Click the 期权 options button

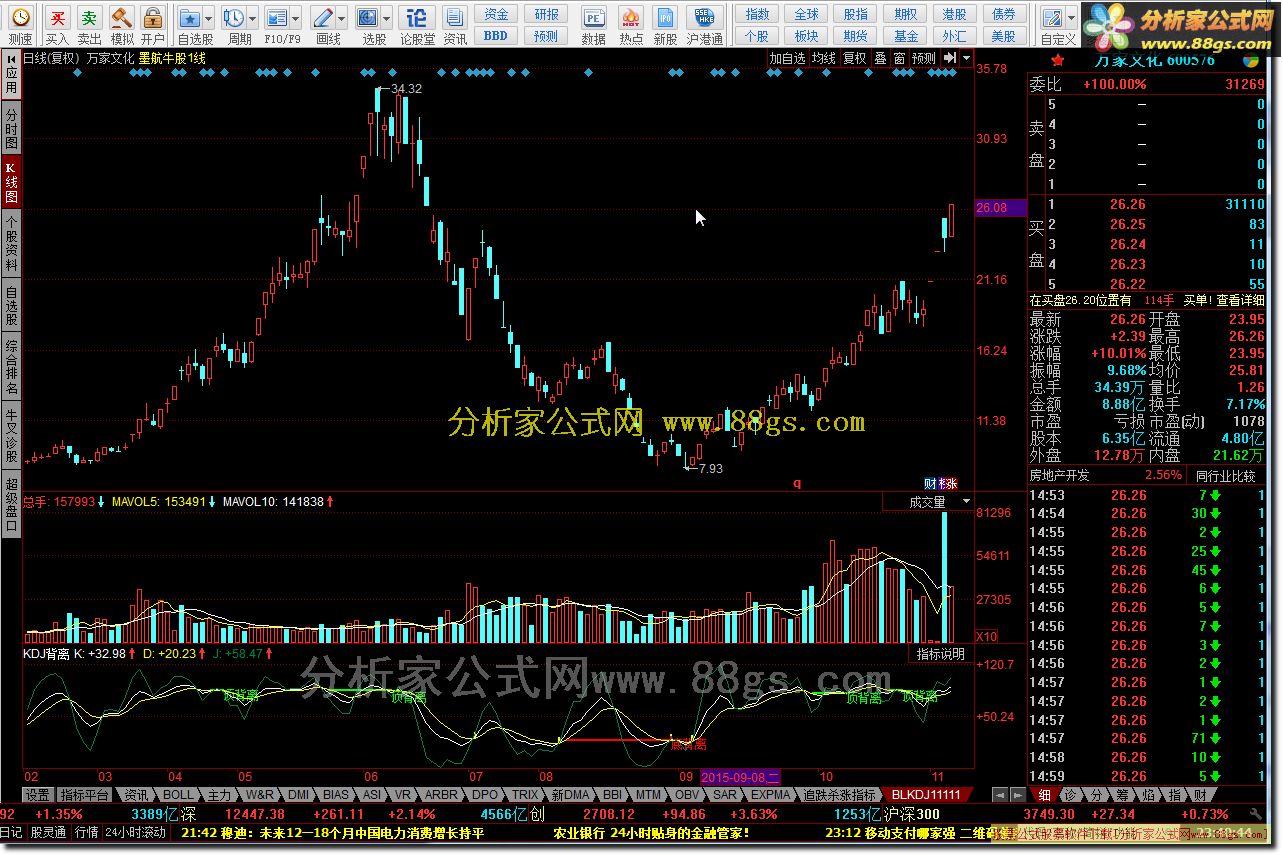point(906,14)
